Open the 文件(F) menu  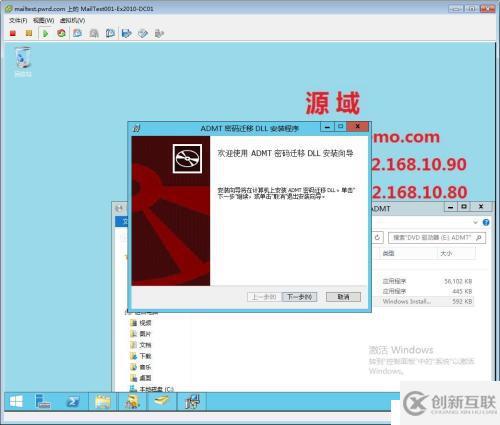(18, 21)
